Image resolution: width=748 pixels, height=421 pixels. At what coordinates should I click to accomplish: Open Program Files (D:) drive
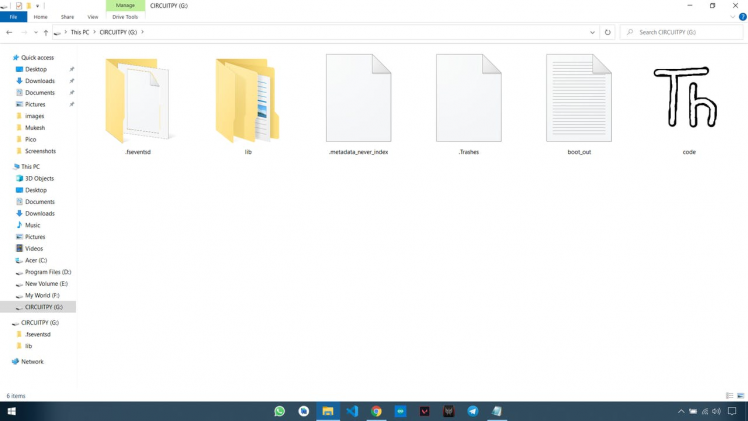[x=48, y=272]
